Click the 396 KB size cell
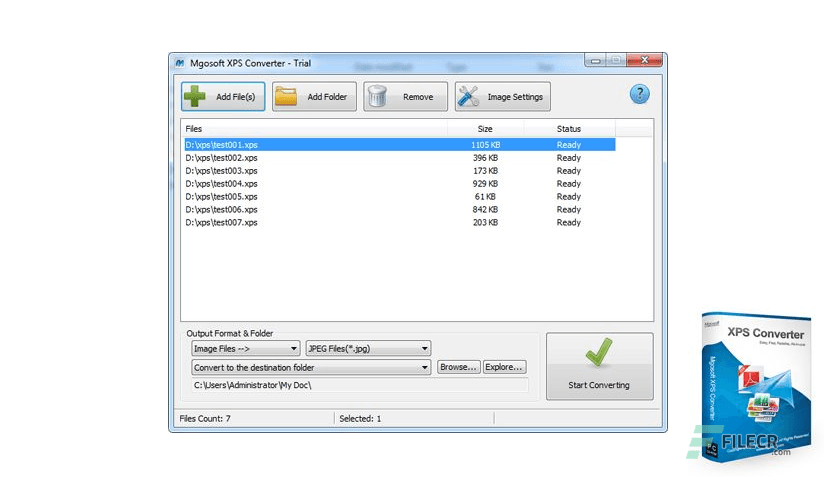The width and height of the screenshot is (836, 484). coord(485,158)
